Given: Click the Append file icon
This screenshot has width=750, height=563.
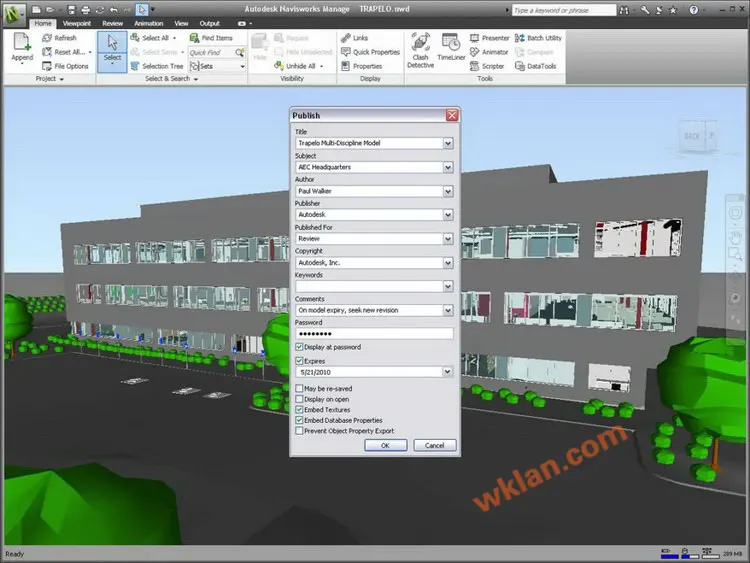Looking at the screenshot, I should 22,42.
